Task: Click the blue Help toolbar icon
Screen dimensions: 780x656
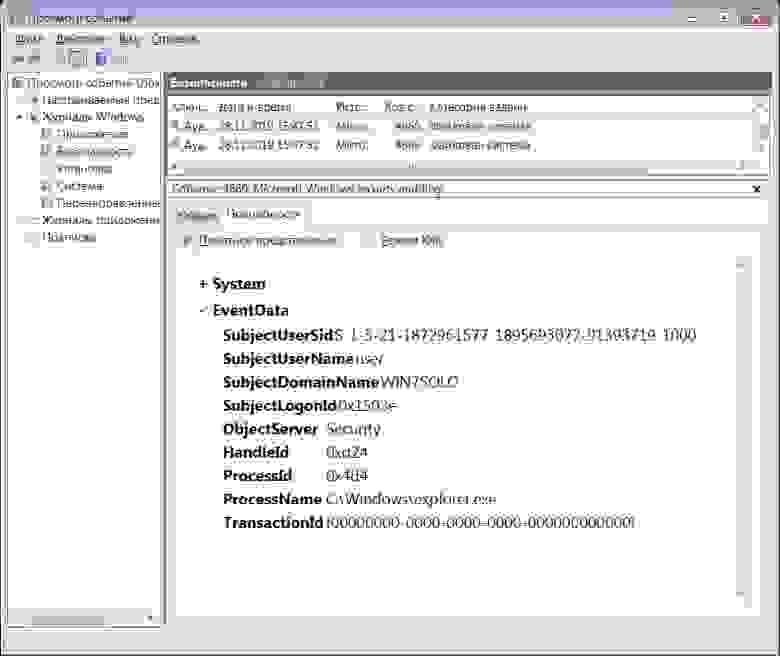Action: point(102,58)
